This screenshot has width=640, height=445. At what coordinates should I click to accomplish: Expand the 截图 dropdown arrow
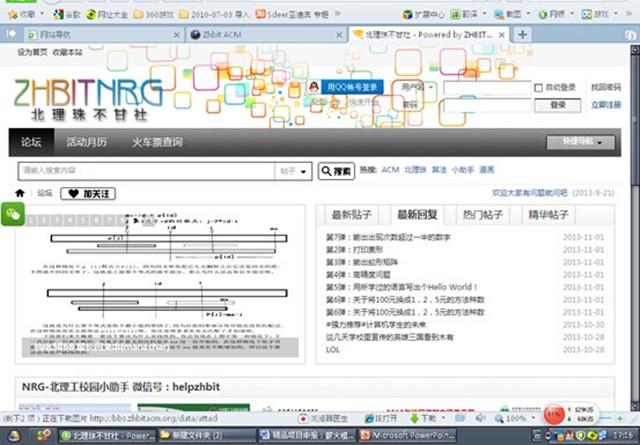[x=528, y=14]
